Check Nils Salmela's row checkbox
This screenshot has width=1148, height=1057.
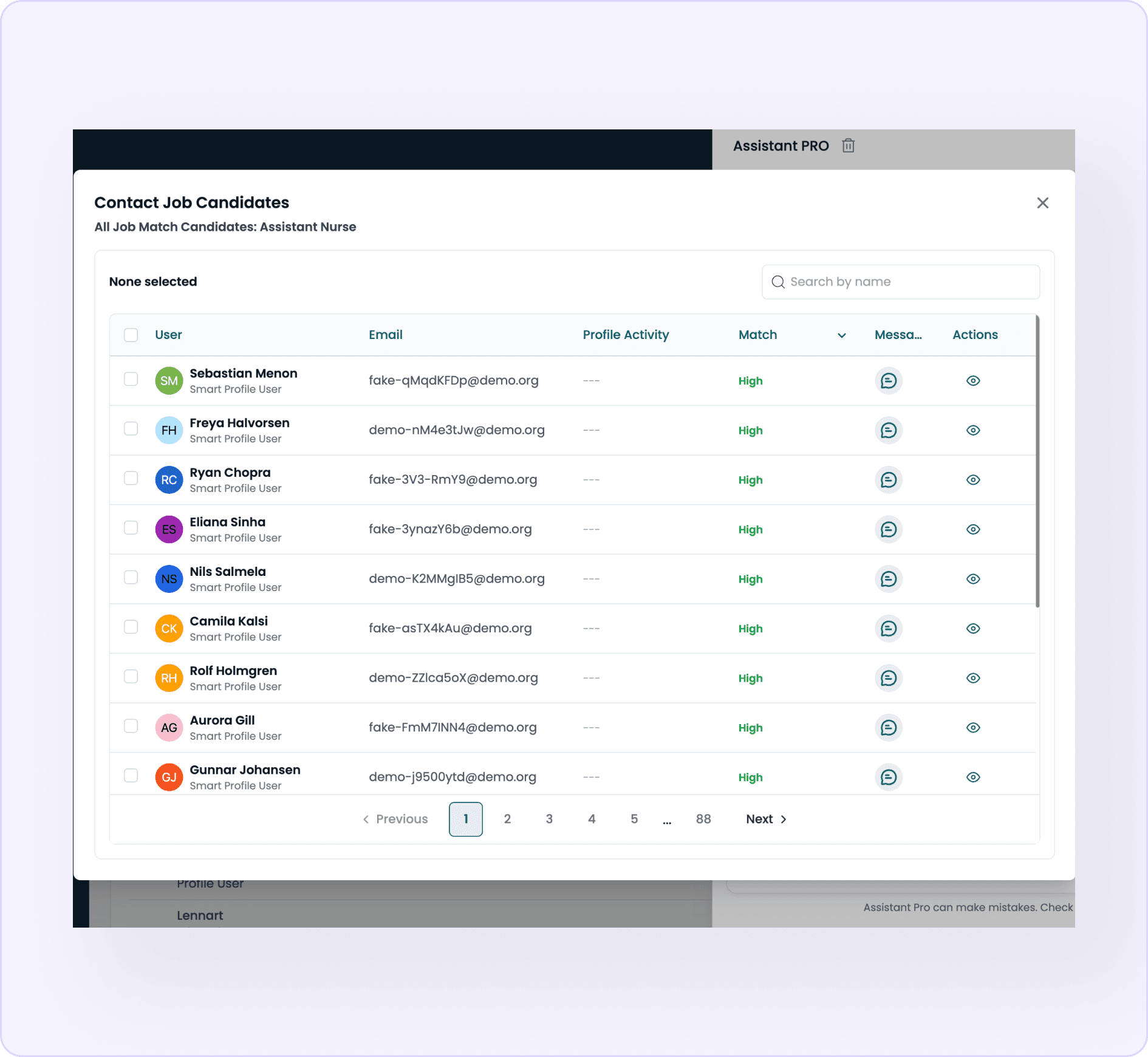(131, 577)
